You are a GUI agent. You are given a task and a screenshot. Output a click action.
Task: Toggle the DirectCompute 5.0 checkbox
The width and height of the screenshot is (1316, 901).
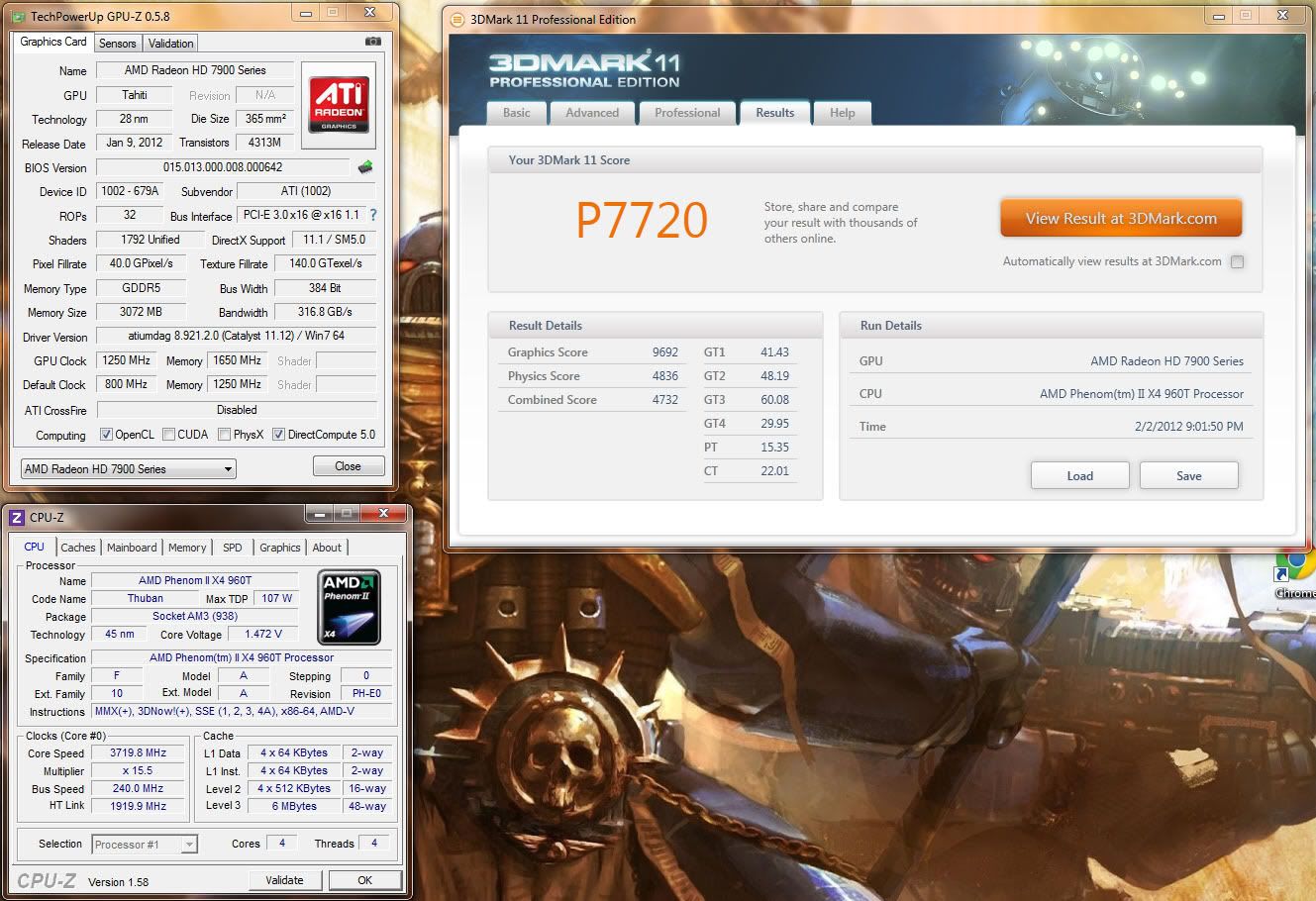278,435
